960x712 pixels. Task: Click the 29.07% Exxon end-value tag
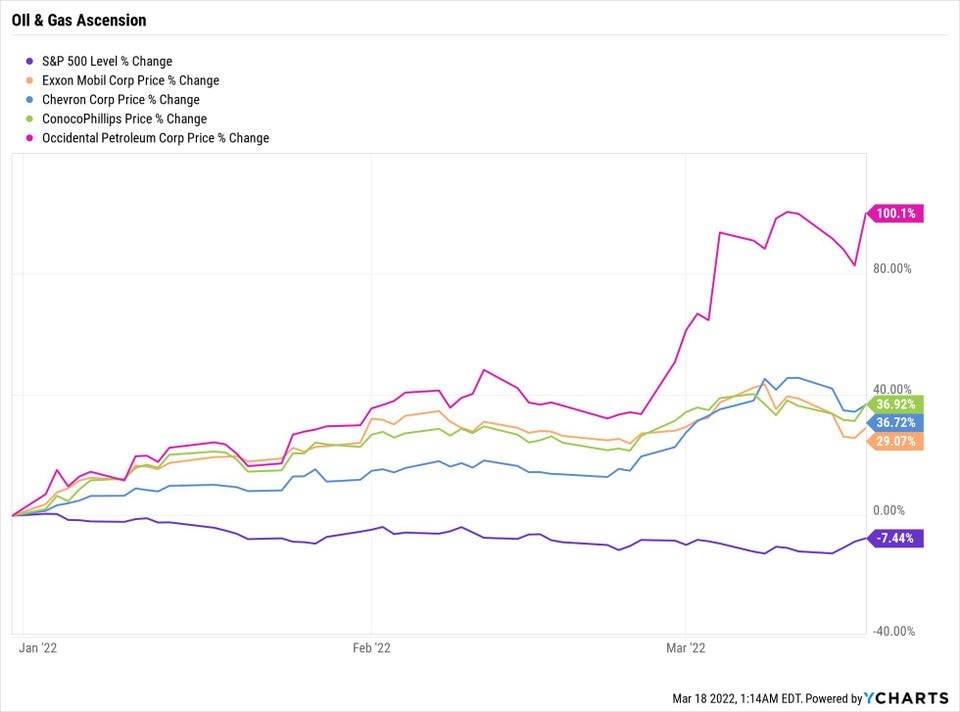coord(896,441)
